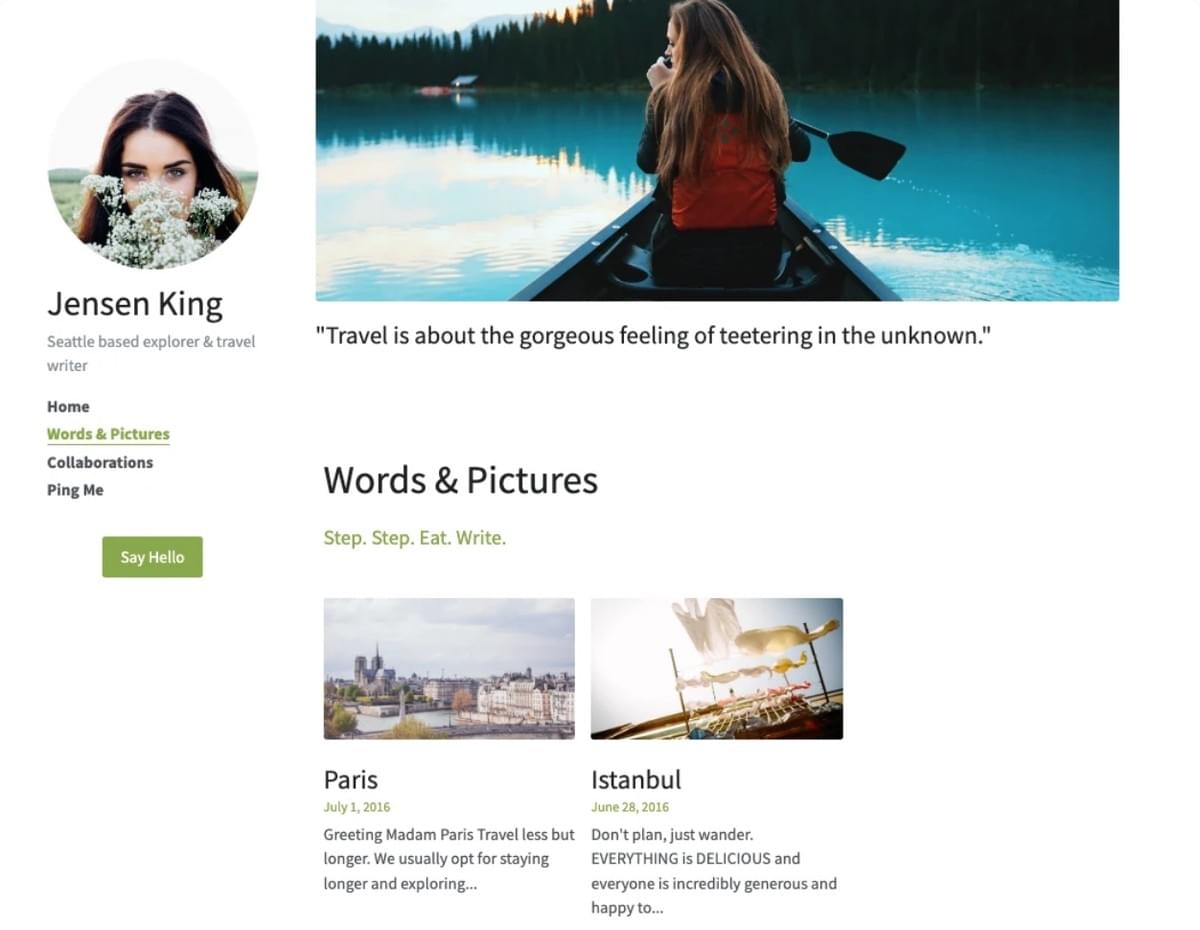Viewport: 1200px width, 930px height.
Task: Open the Home page
Action: click(68, 406)
